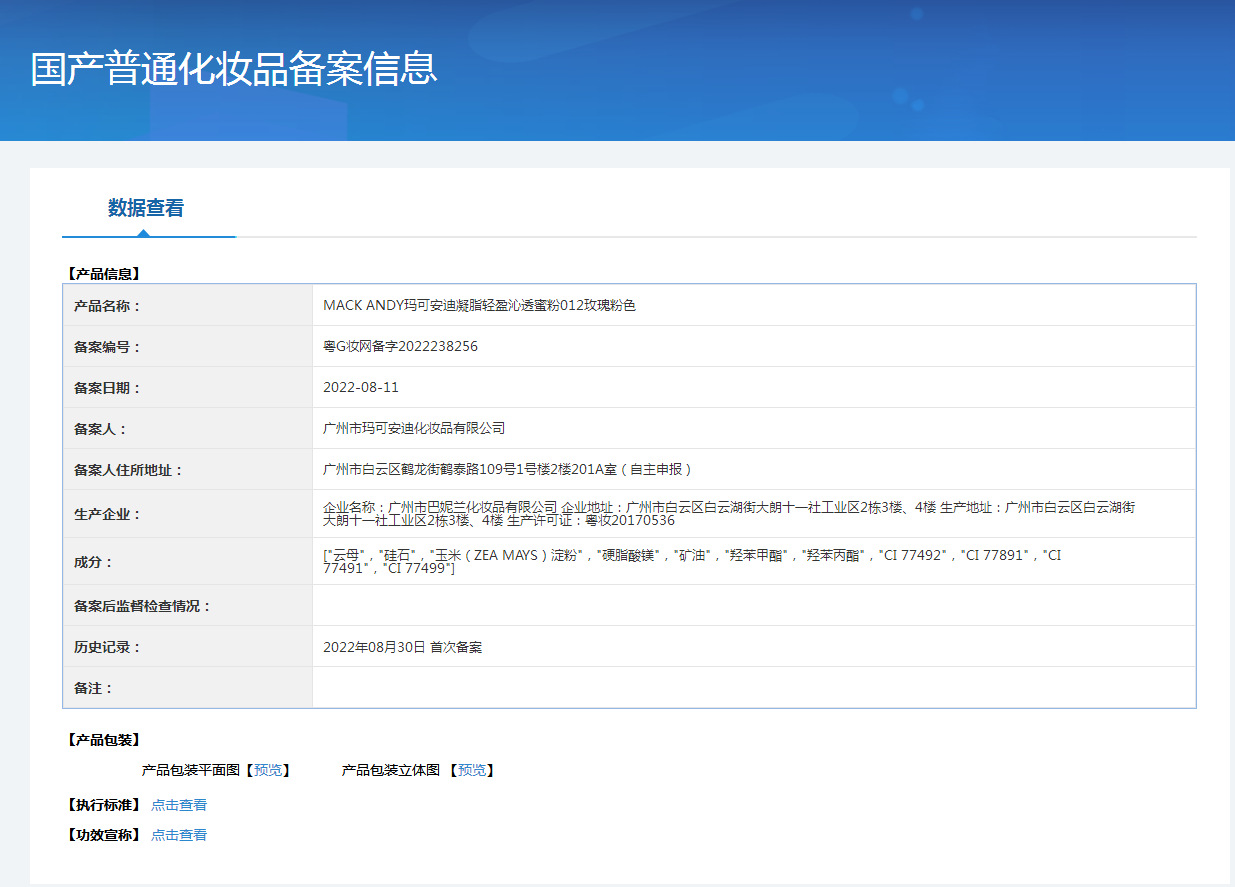The height and width of the screenshot is (887, 1235).
Task: Open 预览 link for 产品包装平面图
Action: (268, 770)
